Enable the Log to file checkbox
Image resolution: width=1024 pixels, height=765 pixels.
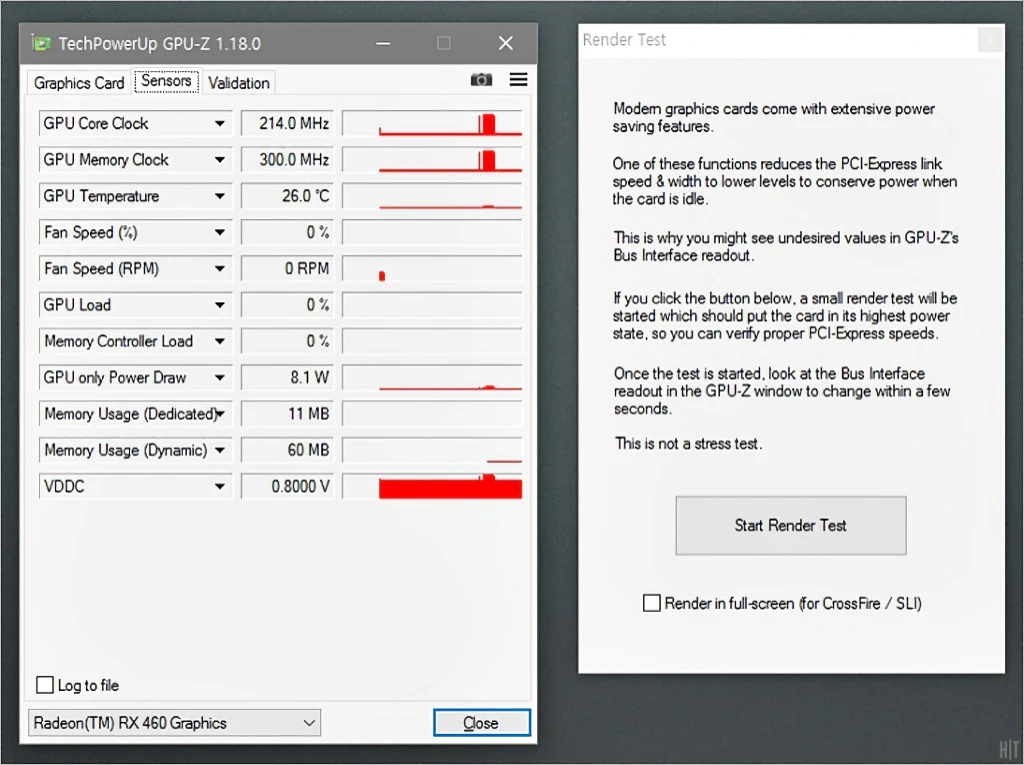pos(45,685)
